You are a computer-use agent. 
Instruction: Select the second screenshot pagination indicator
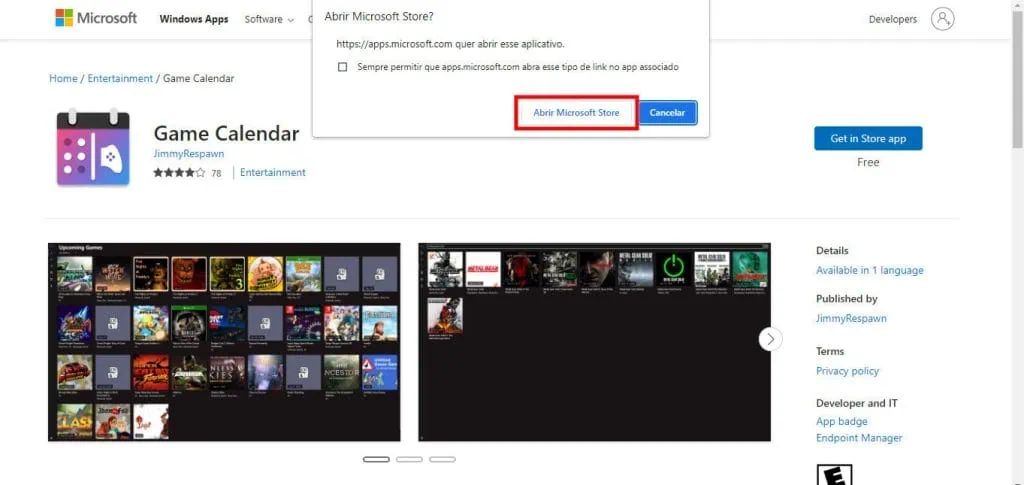point(409,460)
